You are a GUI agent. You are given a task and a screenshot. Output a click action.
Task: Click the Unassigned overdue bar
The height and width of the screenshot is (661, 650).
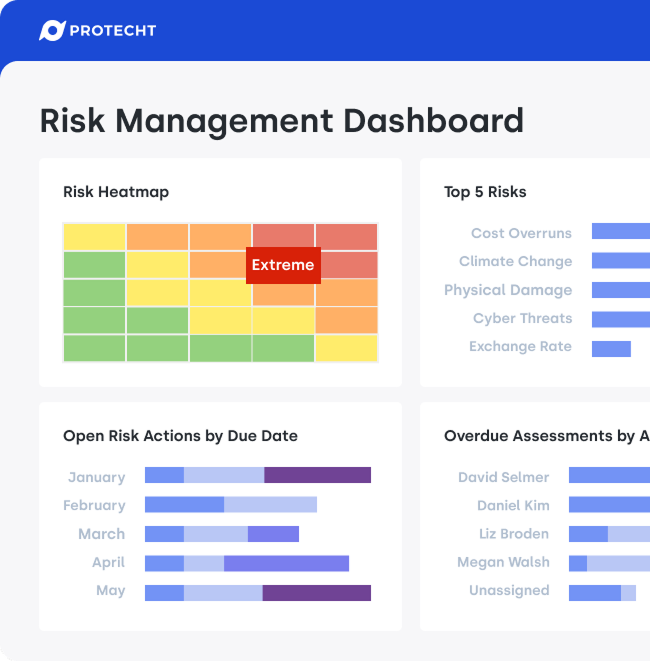point(602,593)
